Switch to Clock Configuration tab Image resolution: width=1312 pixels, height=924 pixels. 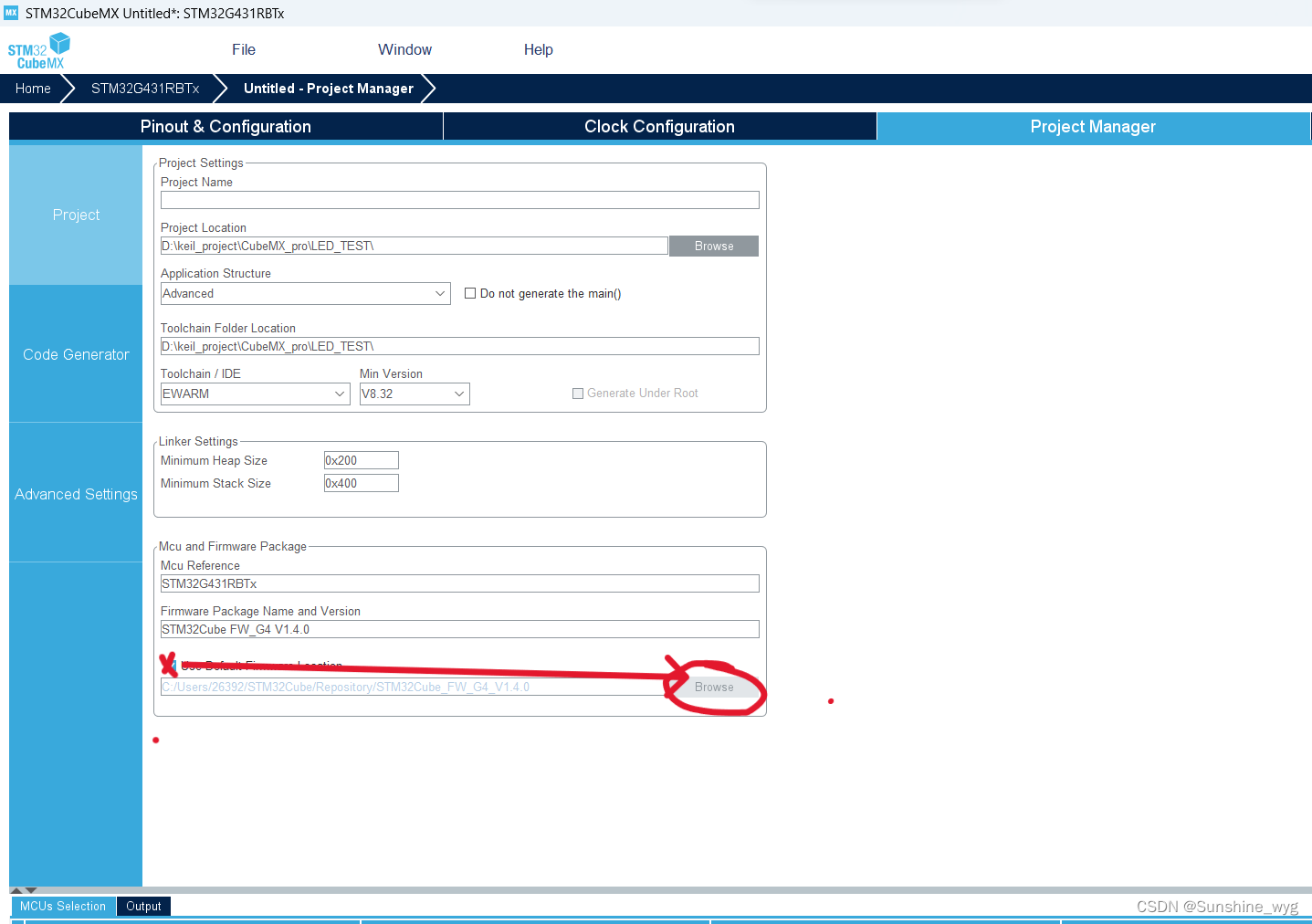(x=659, y=127)
